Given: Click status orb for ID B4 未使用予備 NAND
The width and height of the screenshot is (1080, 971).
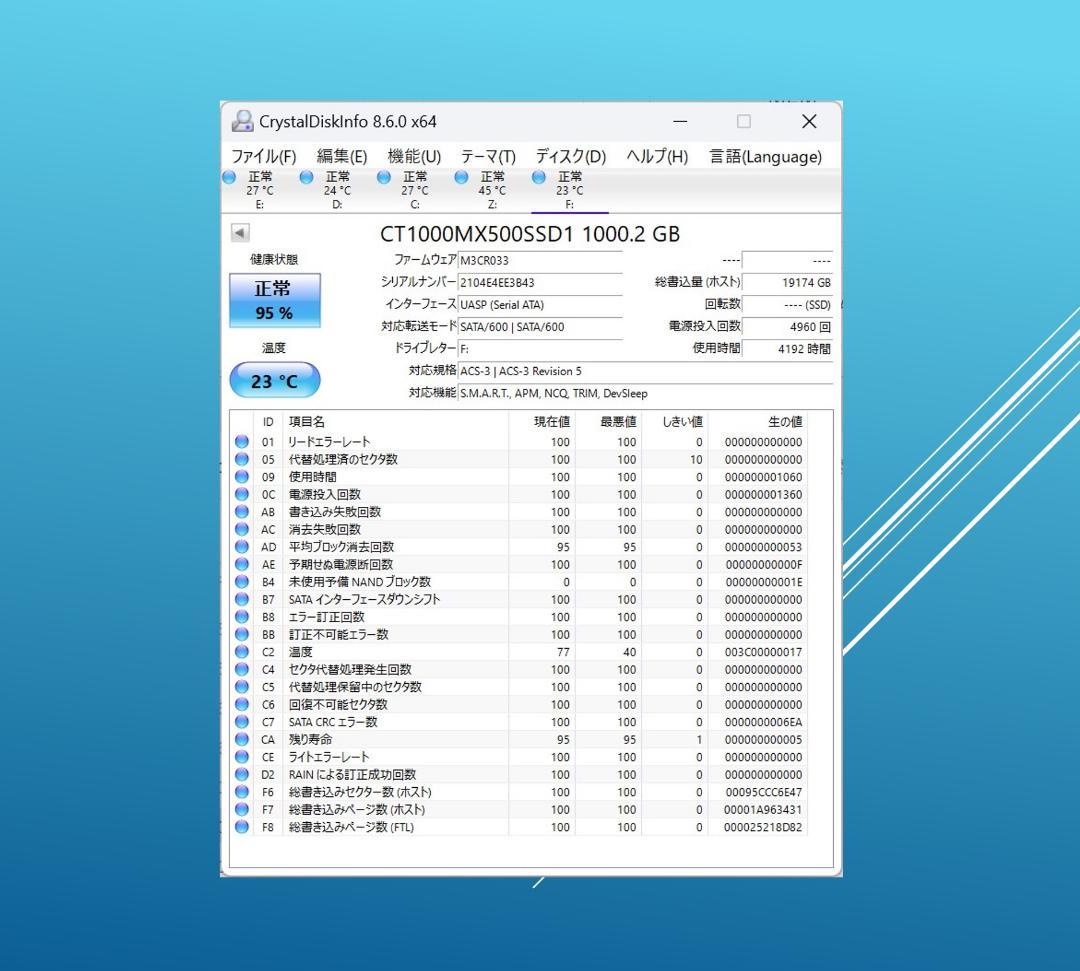Looking at the screenshot, I should pos(242,582).
